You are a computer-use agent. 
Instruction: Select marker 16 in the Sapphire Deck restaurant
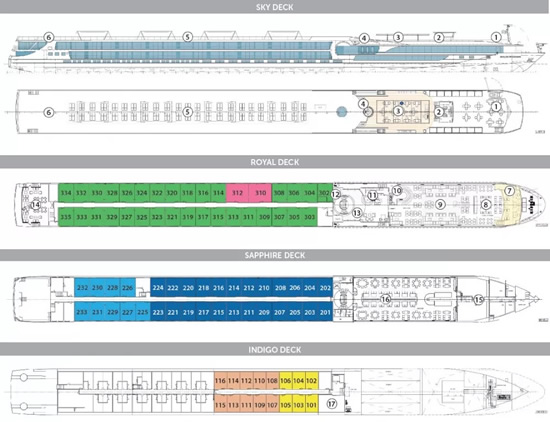pos(385,299)
